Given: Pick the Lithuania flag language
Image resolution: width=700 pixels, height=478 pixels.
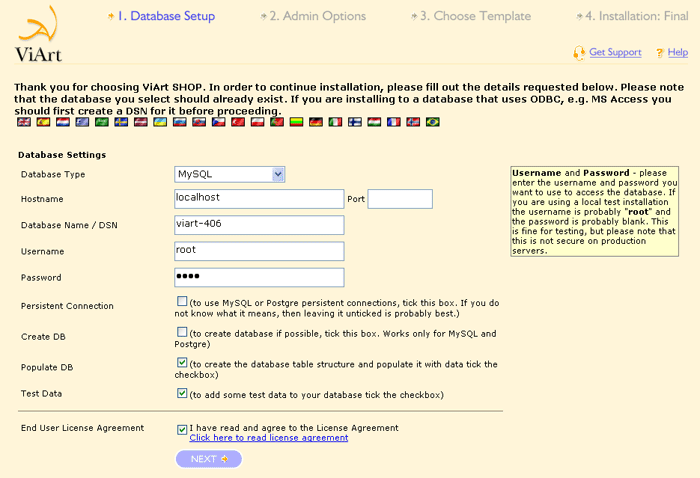Looking at the screenshot, I should (296, 122).
